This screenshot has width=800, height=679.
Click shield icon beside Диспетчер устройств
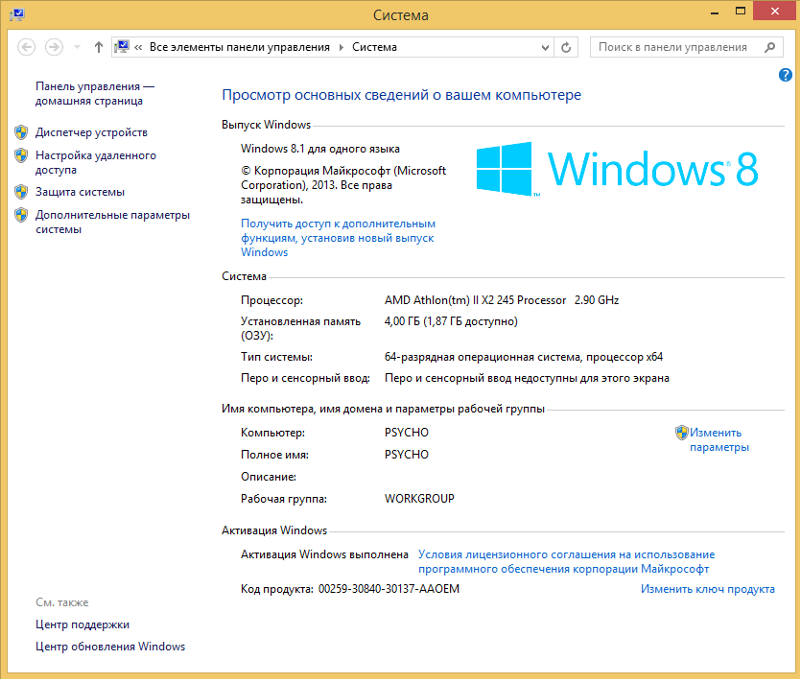pos(21,133)
